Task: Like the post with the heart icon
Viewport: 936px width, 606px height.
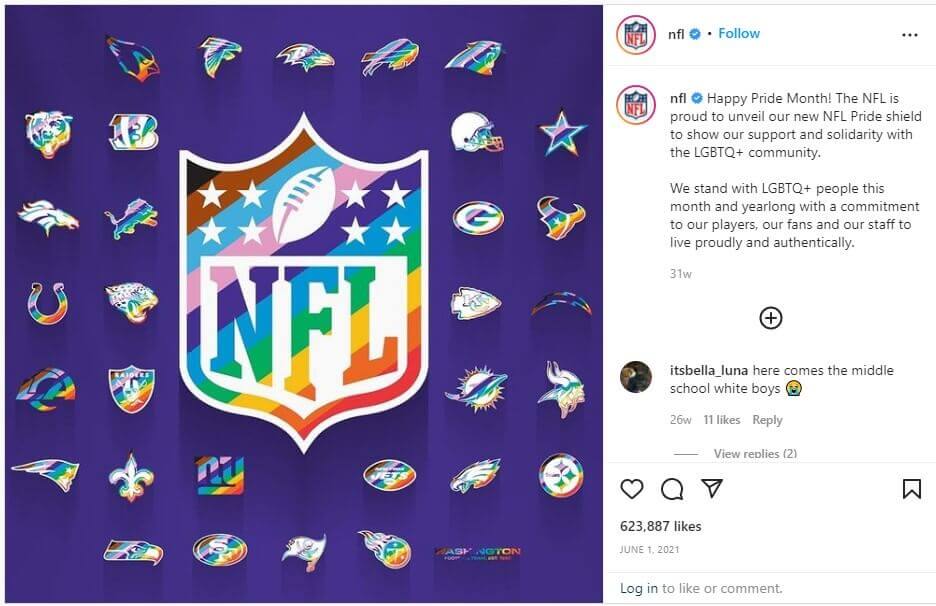Action: [x=632, y=488]
